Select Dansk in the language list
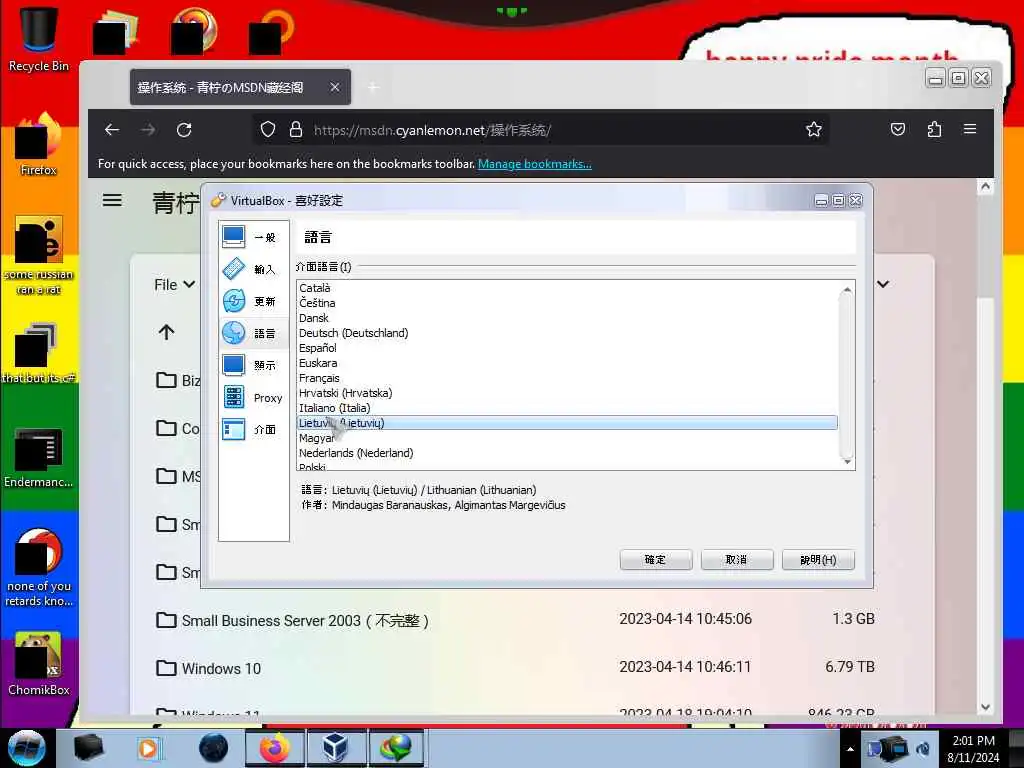Viewport: 1024px width, 768px height. (x=567, y=318)
